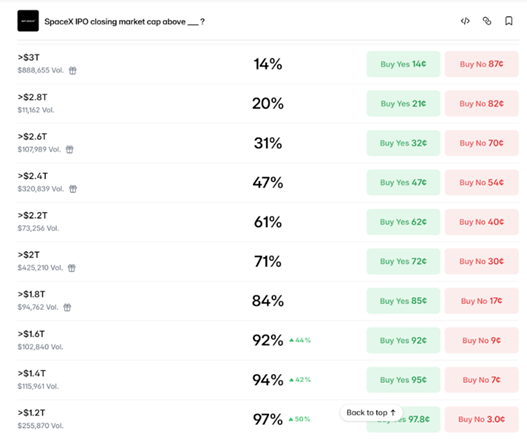Buy Yes at 14¢ for >$3T
Viewport: 527px width, 439px height.
[403, 64]
